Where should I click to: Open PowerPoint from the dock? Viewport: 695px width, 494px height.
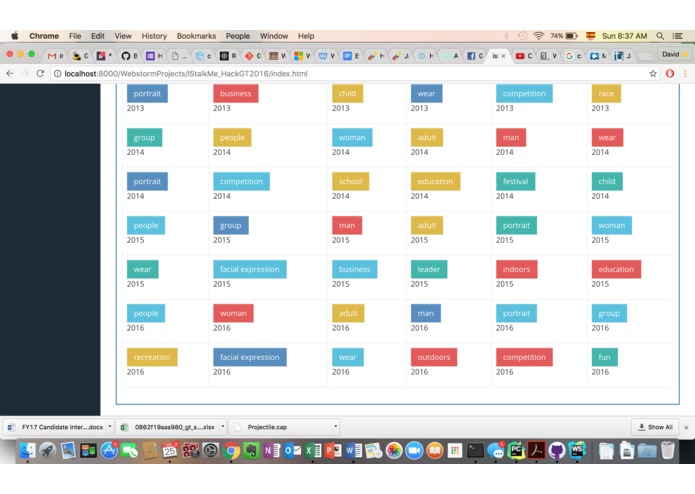coord(333,451)
